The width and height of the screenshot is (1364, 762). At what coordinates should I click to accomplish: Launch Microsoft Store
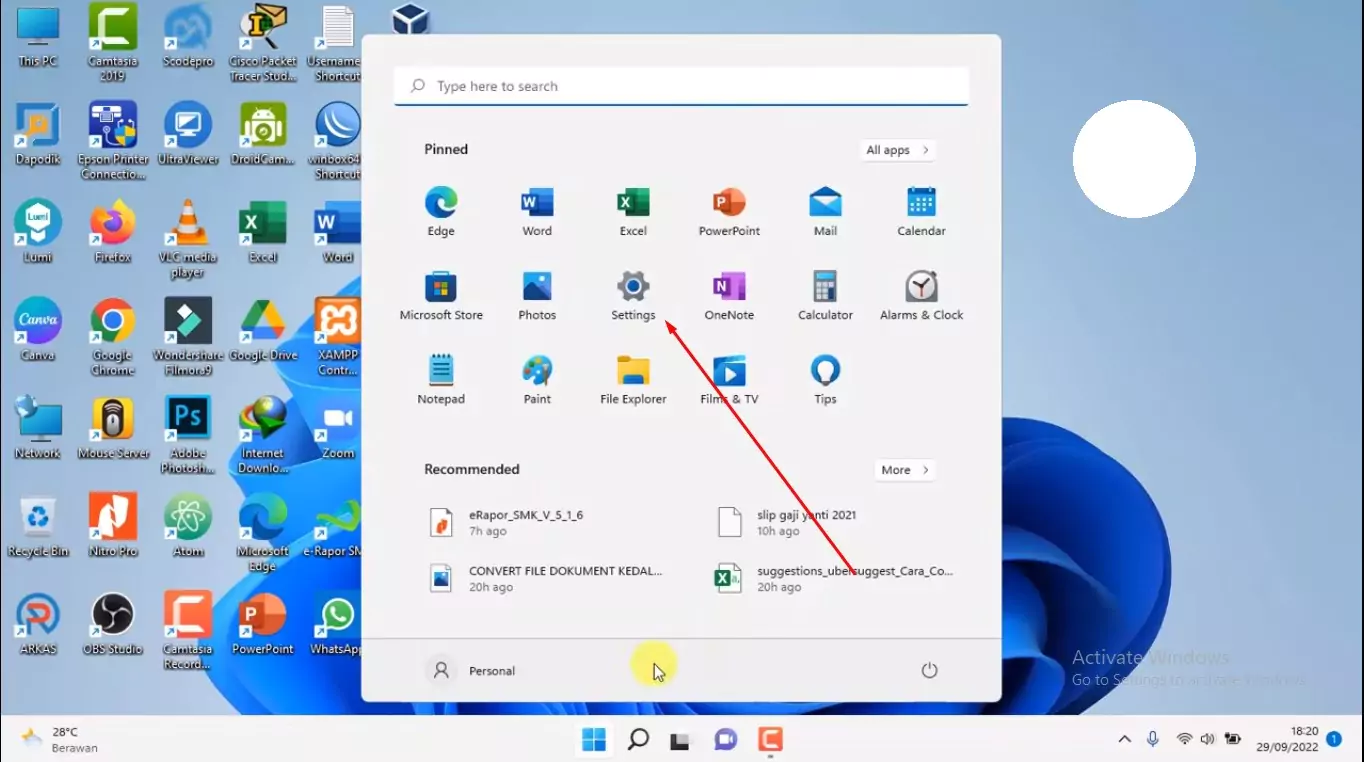click(441, 296)
